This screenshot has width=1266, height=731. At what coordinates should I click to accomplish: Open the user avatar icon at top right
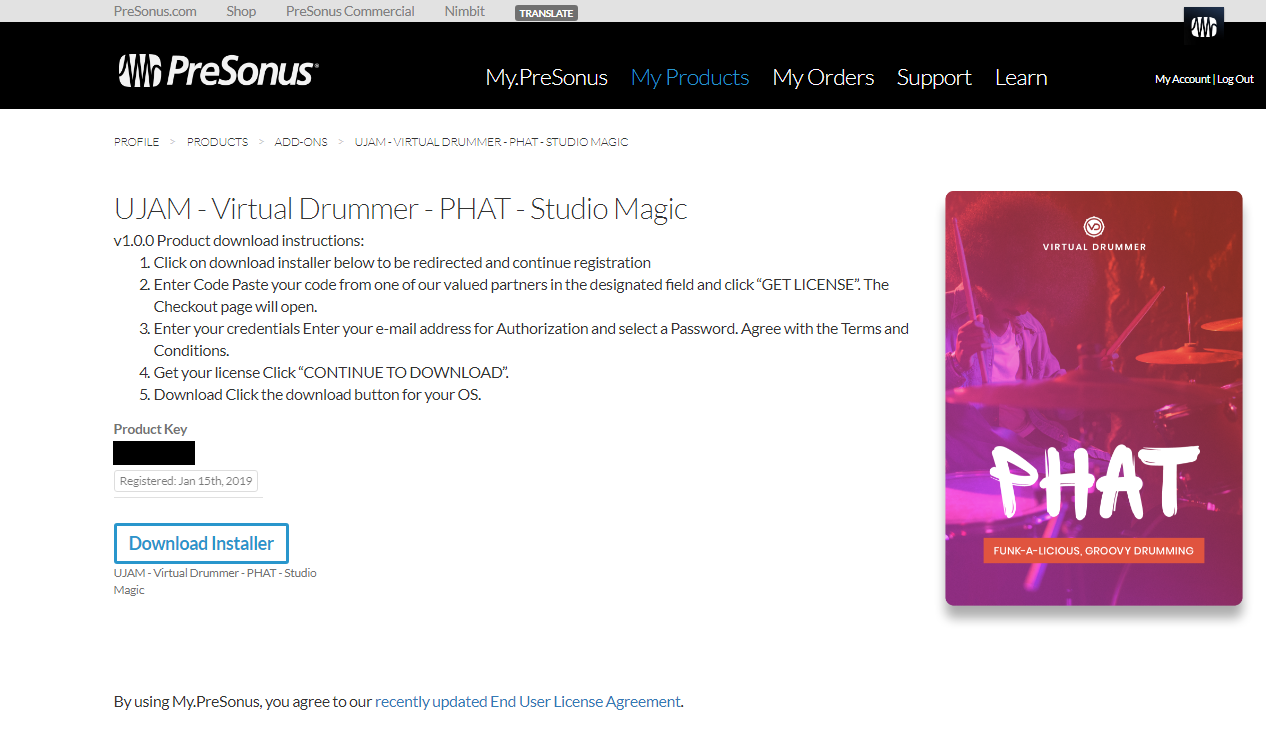pyautogui.click(x=1203, y=26)
